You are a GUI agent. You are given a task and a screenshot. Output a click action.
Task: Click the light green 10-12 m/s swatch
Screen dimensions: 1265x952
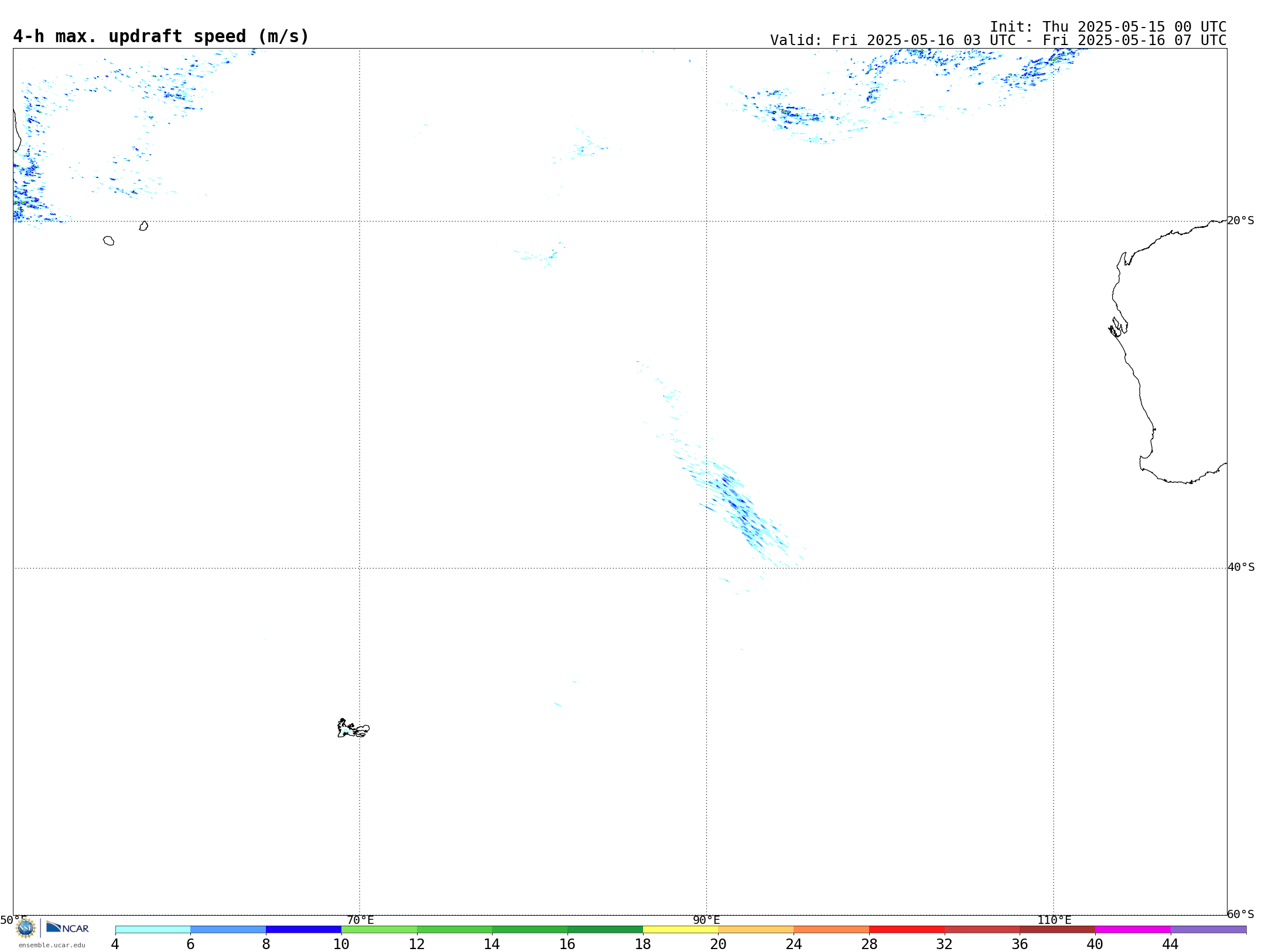(379, 930)
